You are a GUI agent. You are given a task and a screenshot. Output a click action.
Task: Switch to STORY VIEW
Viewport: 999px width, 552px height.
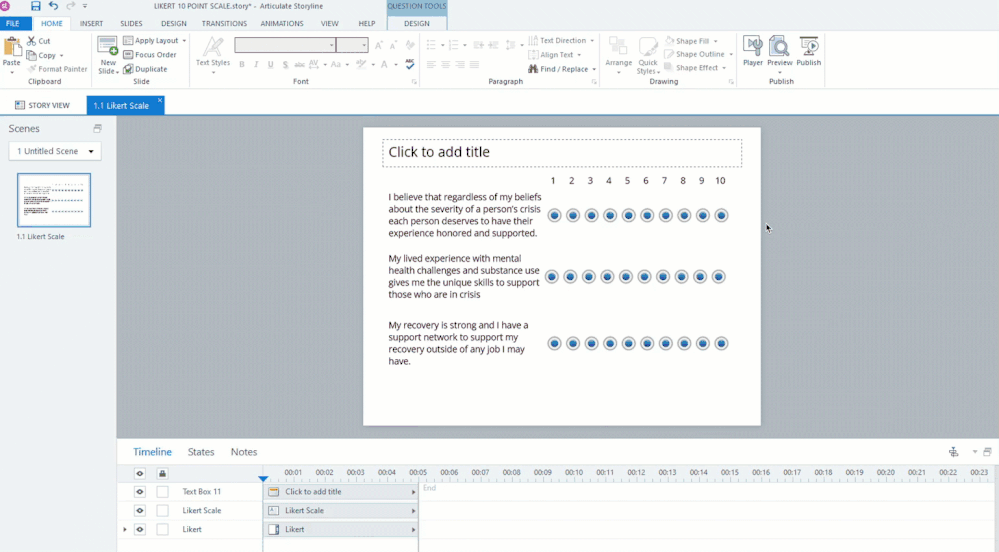[x=42, y=105]
